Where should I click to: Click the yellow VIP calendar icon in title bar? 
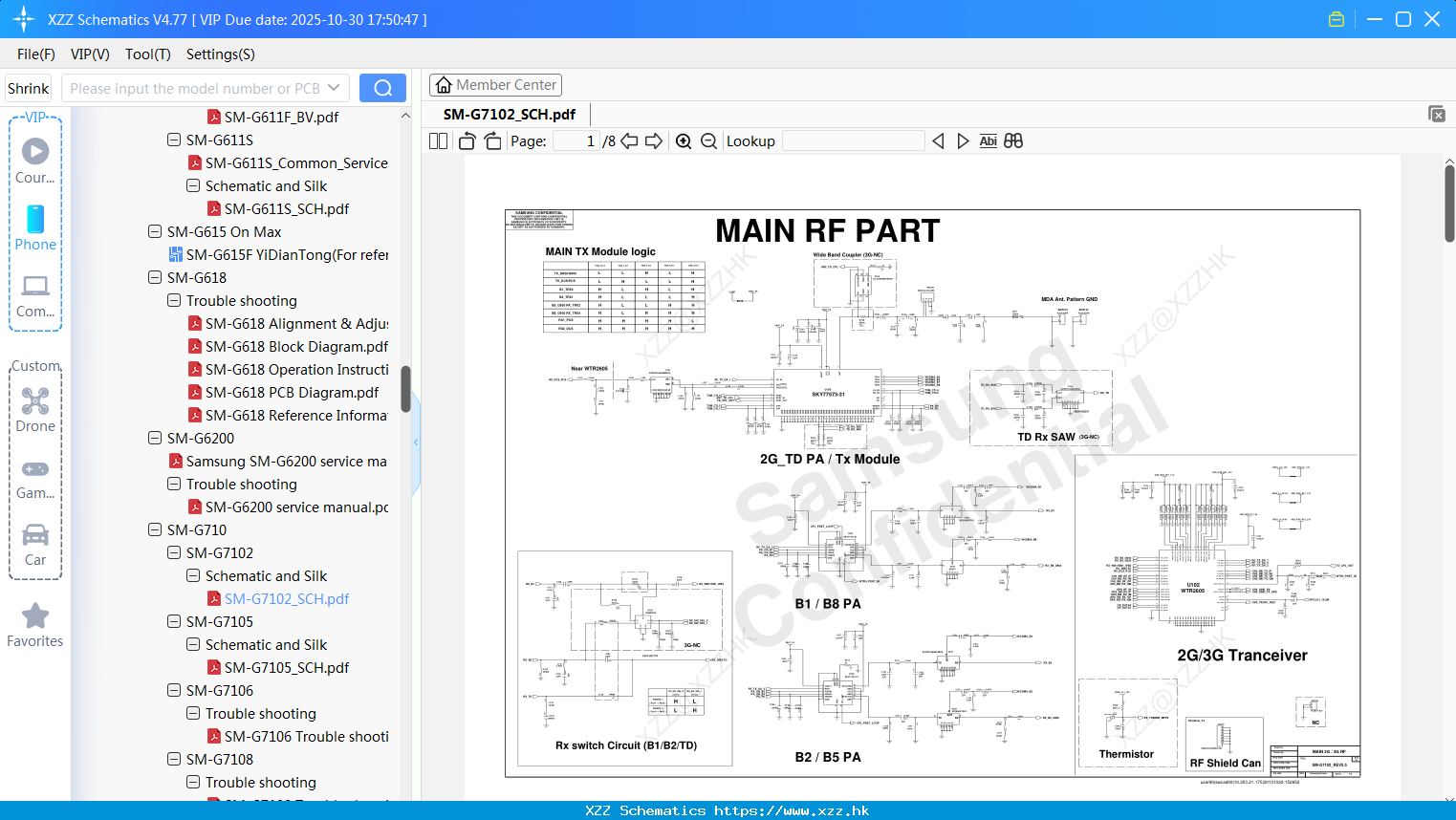click(1336, 19)
